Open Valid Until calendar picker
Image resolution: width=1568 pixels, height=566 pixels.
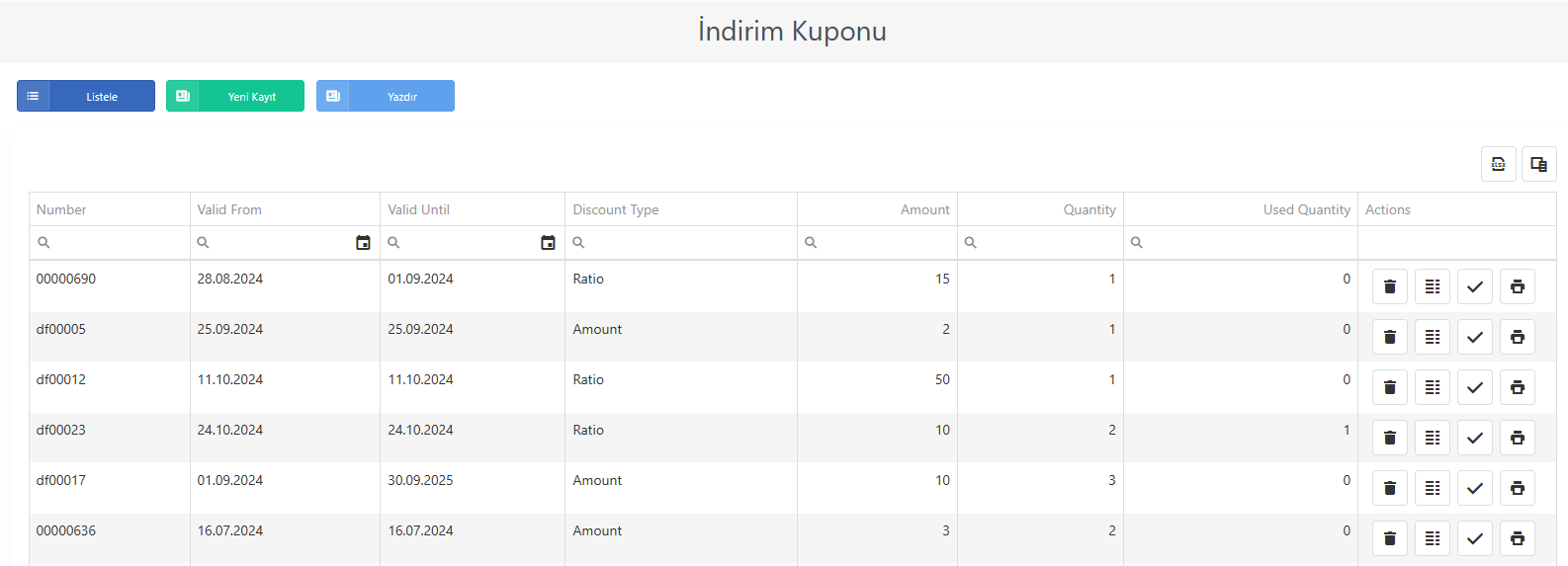point(548,243)
